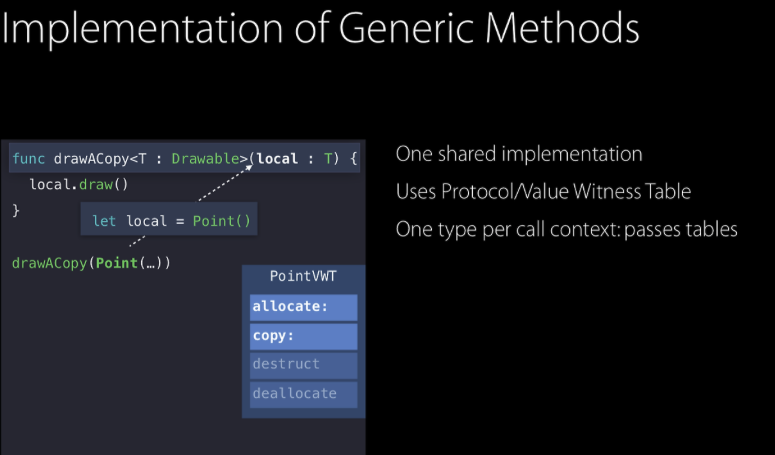Click 'One type per call context: passes tables'
775x455 pixels.
(566, 230)
